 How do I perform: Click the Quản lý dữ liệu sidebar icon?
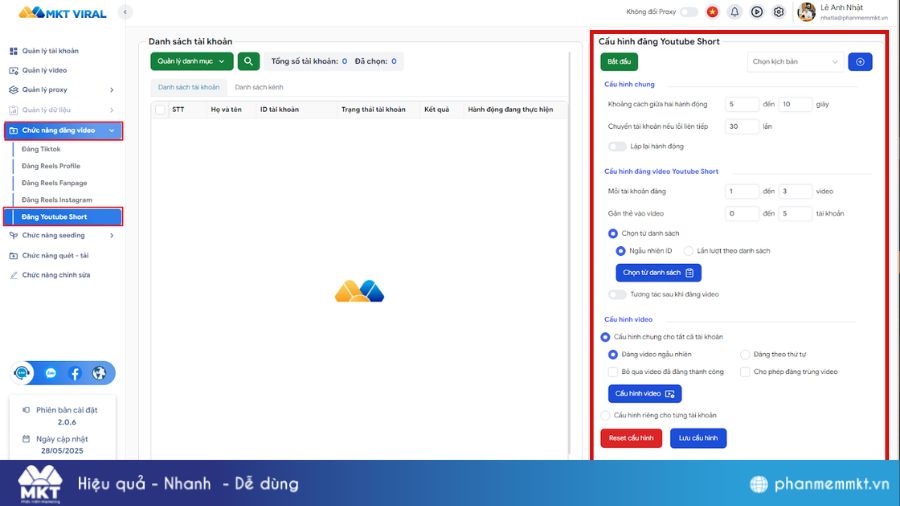click(x=13, y=110)
